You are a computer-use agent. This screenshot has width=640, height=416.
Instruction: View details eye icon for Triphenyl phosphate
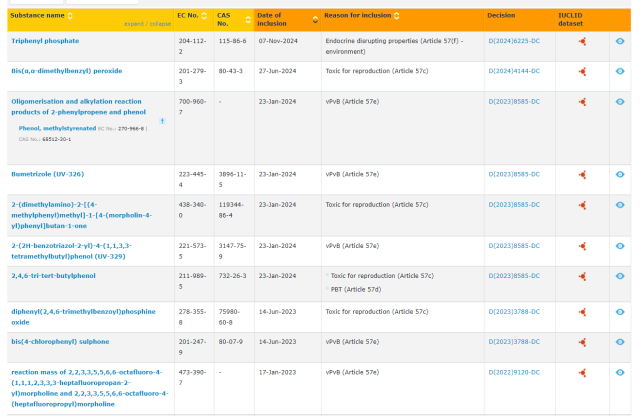tap(620, 41)
